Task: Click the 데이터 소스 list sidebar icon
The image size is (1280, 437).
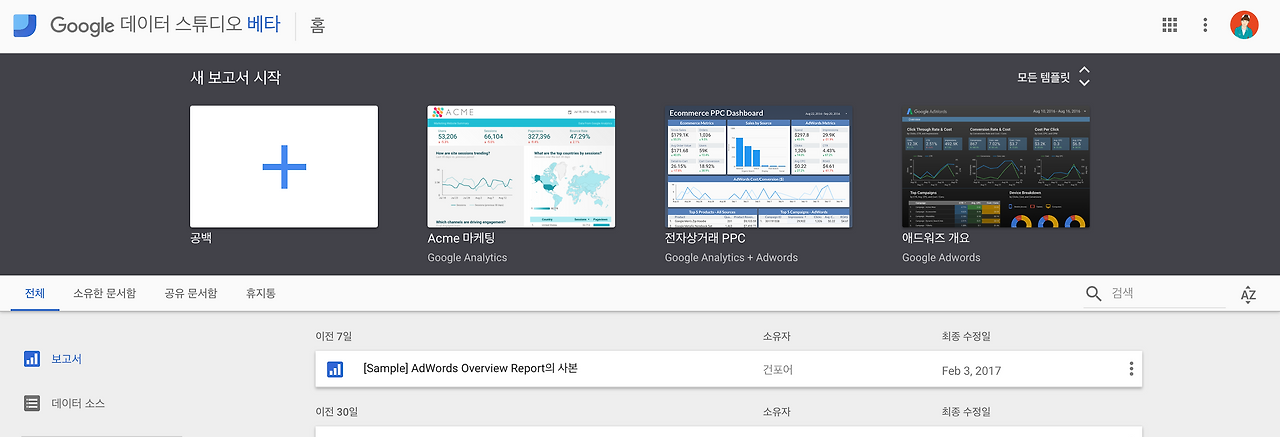Action: coord(31,403)
